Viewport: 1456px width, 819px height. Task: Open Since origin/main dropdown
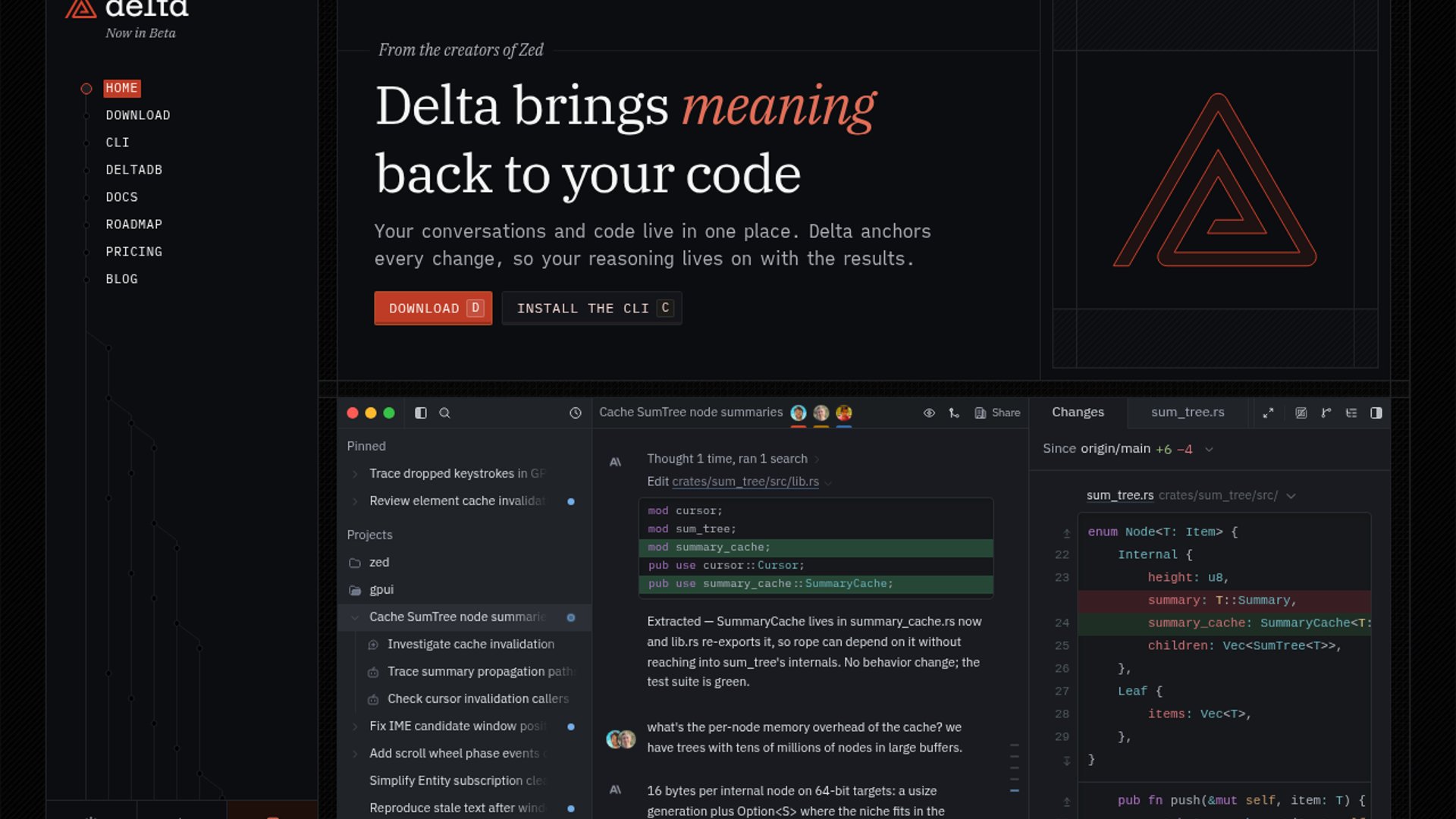(1209, 449)
